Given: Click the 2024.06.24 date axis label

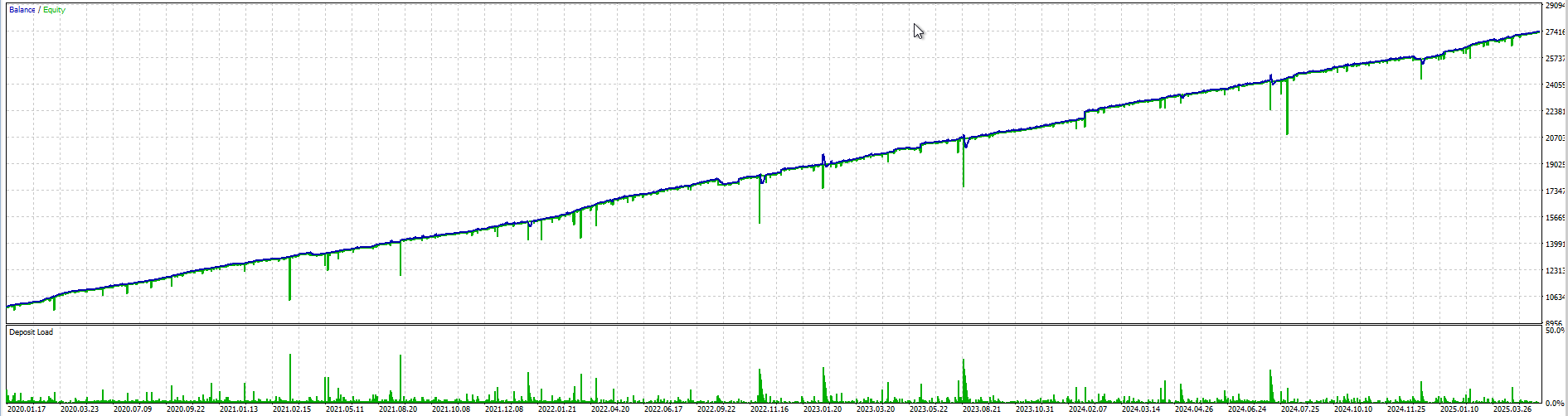Looking at the screenshot, I should pos(1247,409).
